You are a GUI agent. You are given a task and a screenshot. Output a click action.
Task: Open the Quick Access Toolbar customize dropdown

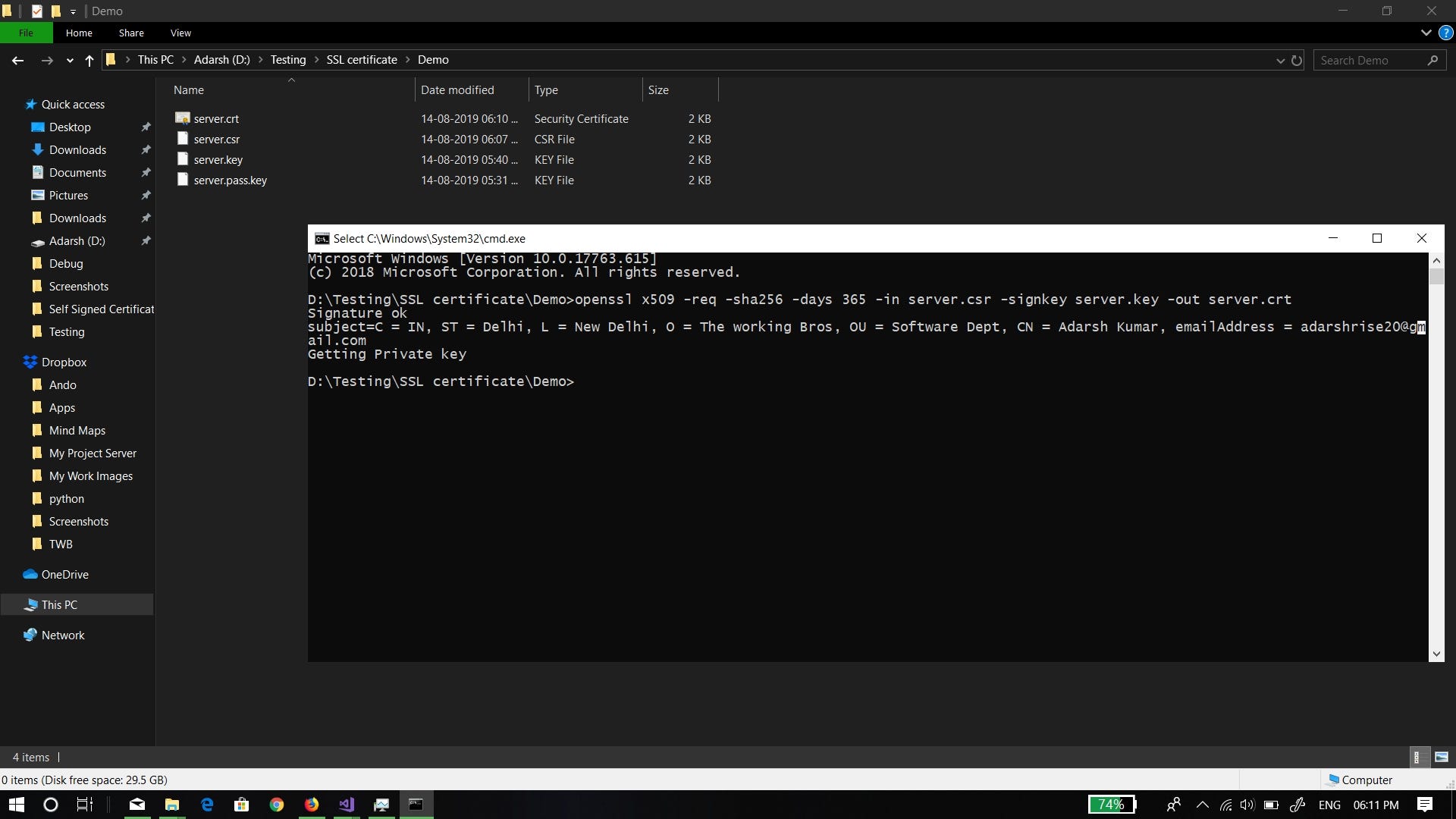coord(74,11)
